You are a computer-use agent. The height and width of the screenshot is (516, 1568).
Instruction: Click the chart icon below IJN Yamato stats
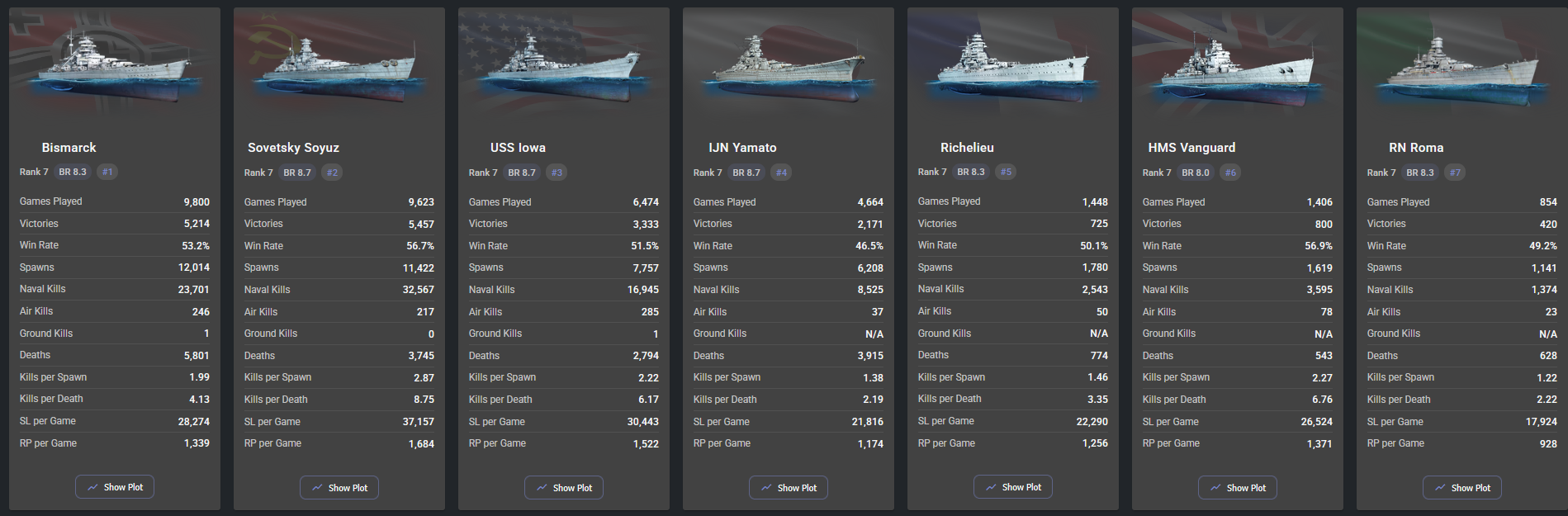[766, 488]
